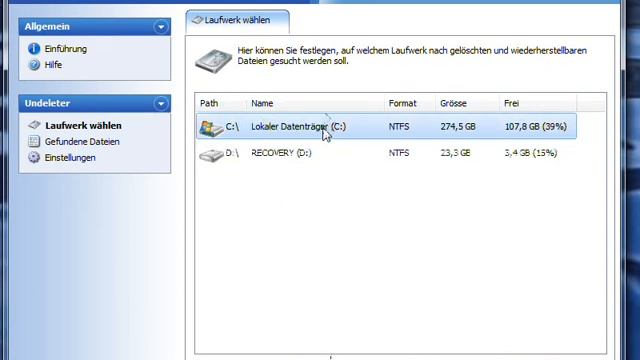Click the D:\ path text
Viewport: 640px width, 360px height.
tap(232, 153)
